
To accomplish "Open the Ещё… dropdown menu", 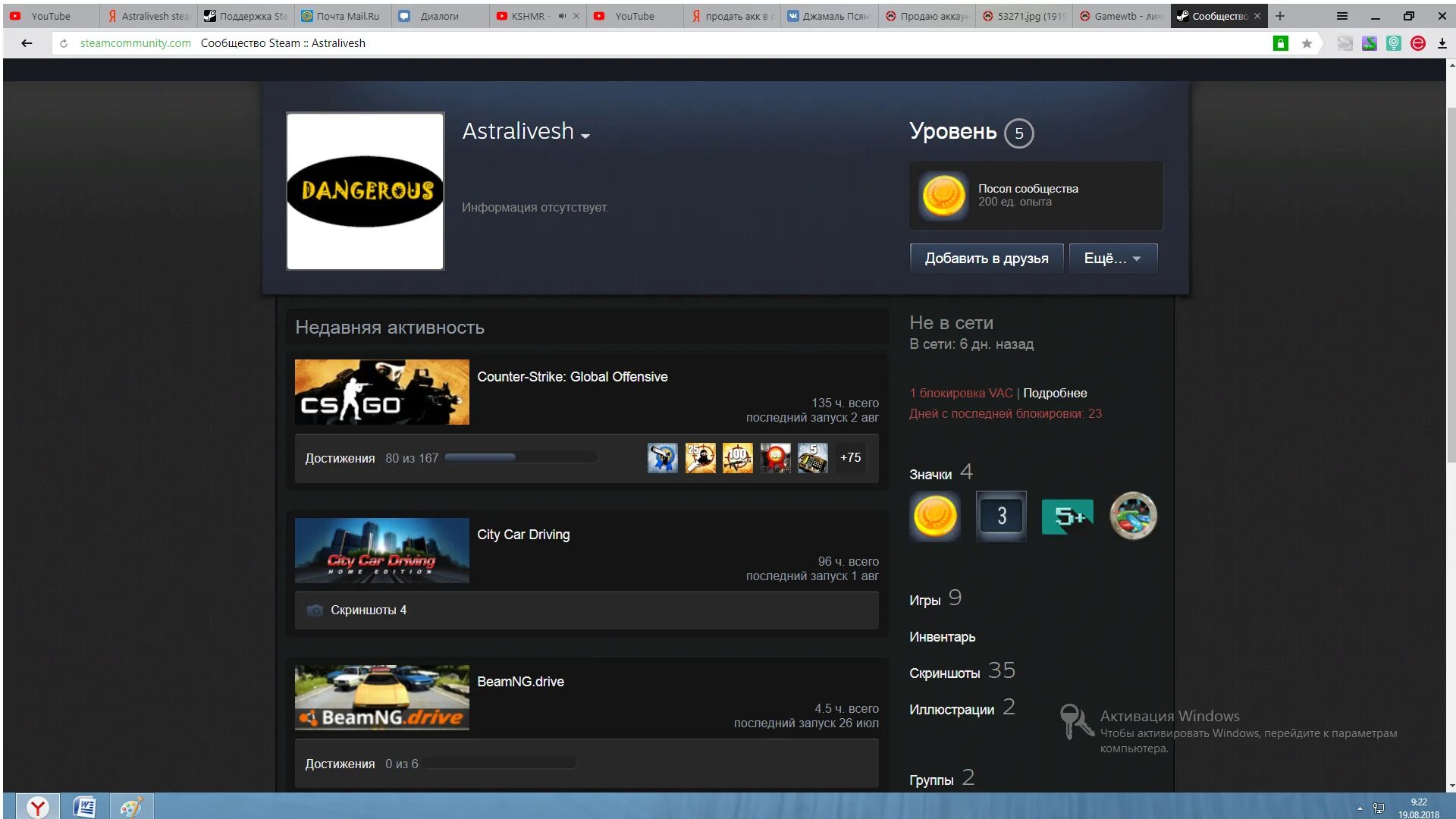I will click(x=1112, y=259).
